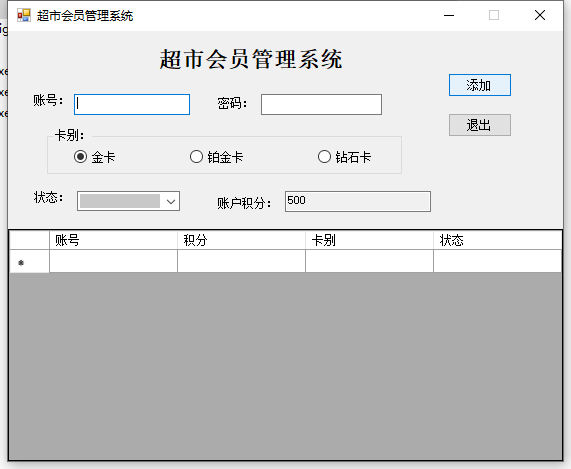
Task: Expand the 状态 dropdown arrow
Action: [171, 201]
